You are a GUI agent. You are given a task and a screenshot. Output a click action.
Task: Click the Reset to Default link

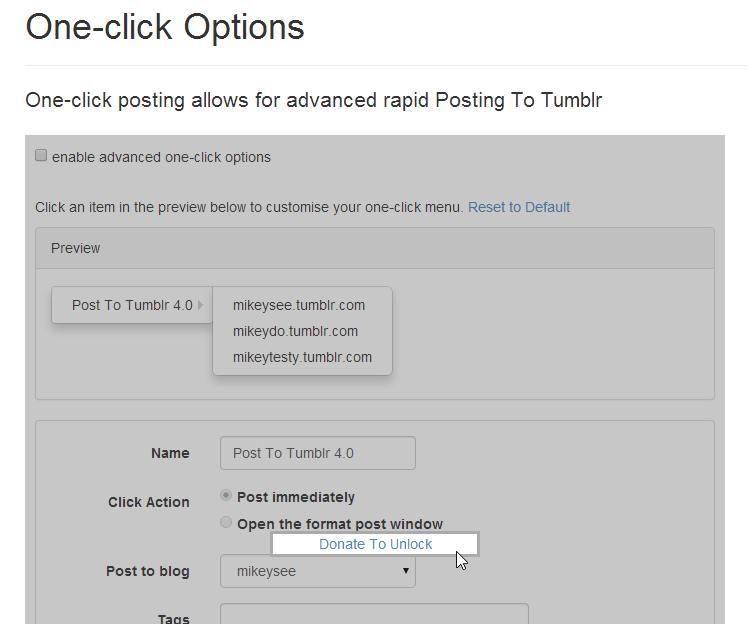[x=519, y=207]
